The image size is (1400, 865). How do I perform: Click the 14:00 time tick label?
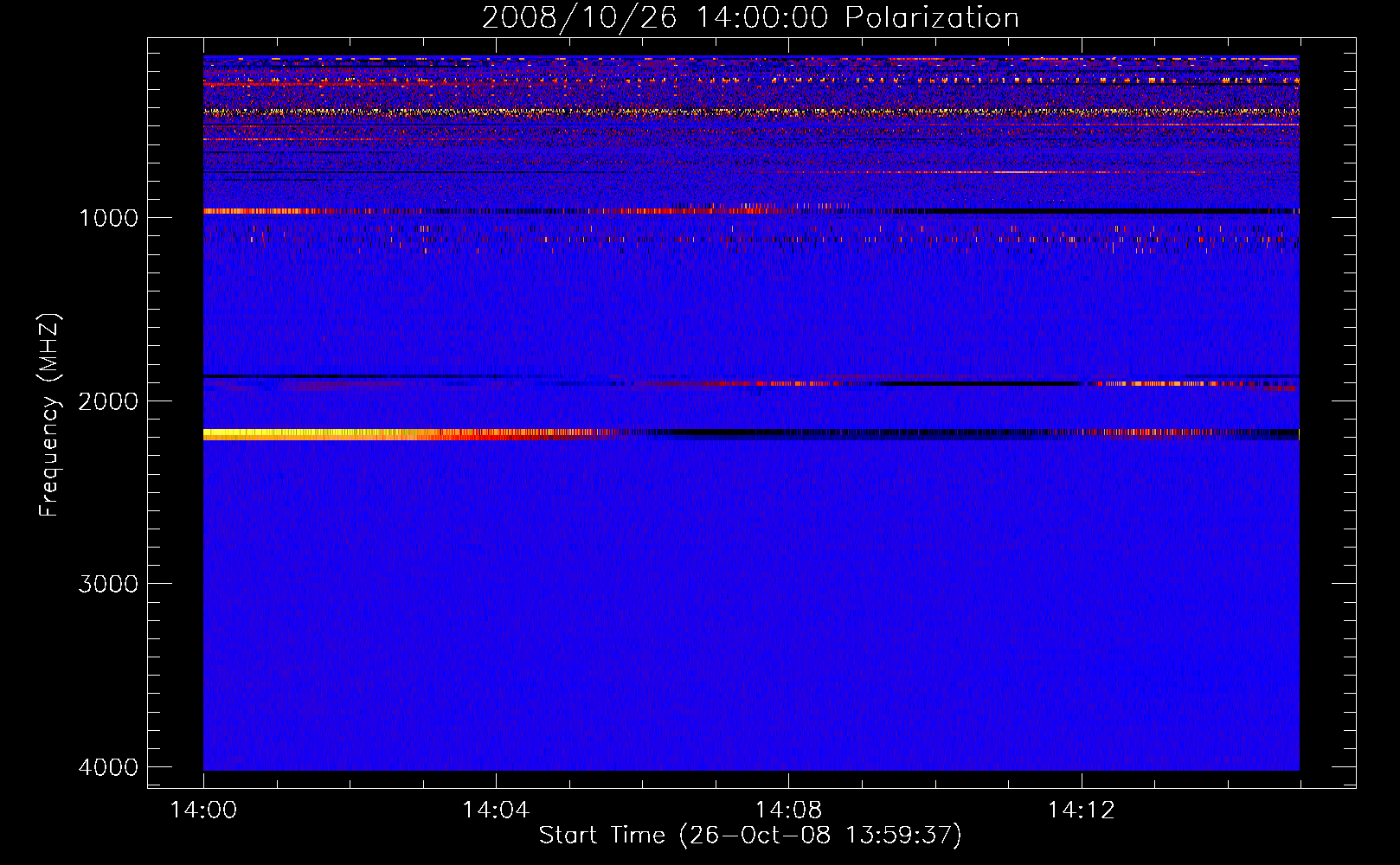coord(203,811)
